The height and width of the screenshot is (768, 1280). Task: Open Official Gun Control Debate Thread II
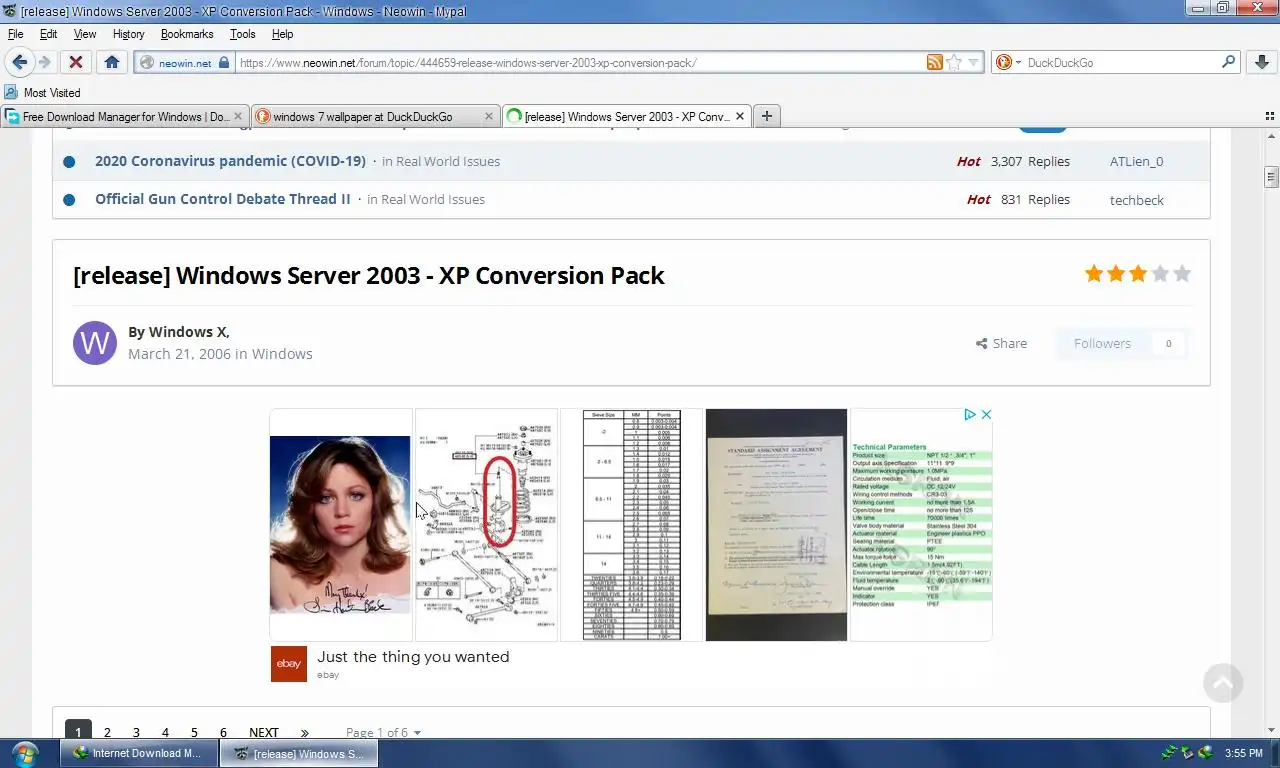click(223, 199)
